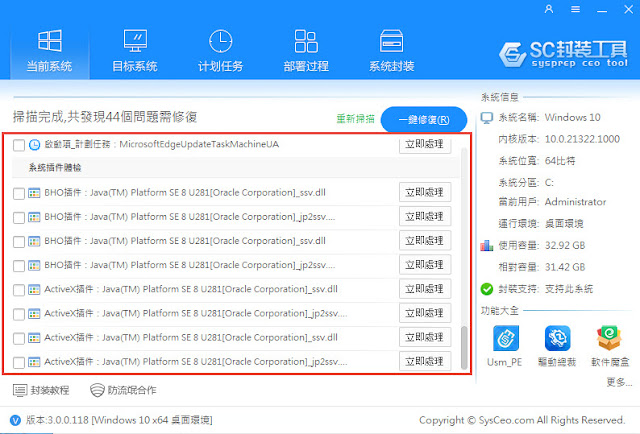Select the 部署过程 tab
The width and height of the screenshot is (640, 434).
[306, 51]
